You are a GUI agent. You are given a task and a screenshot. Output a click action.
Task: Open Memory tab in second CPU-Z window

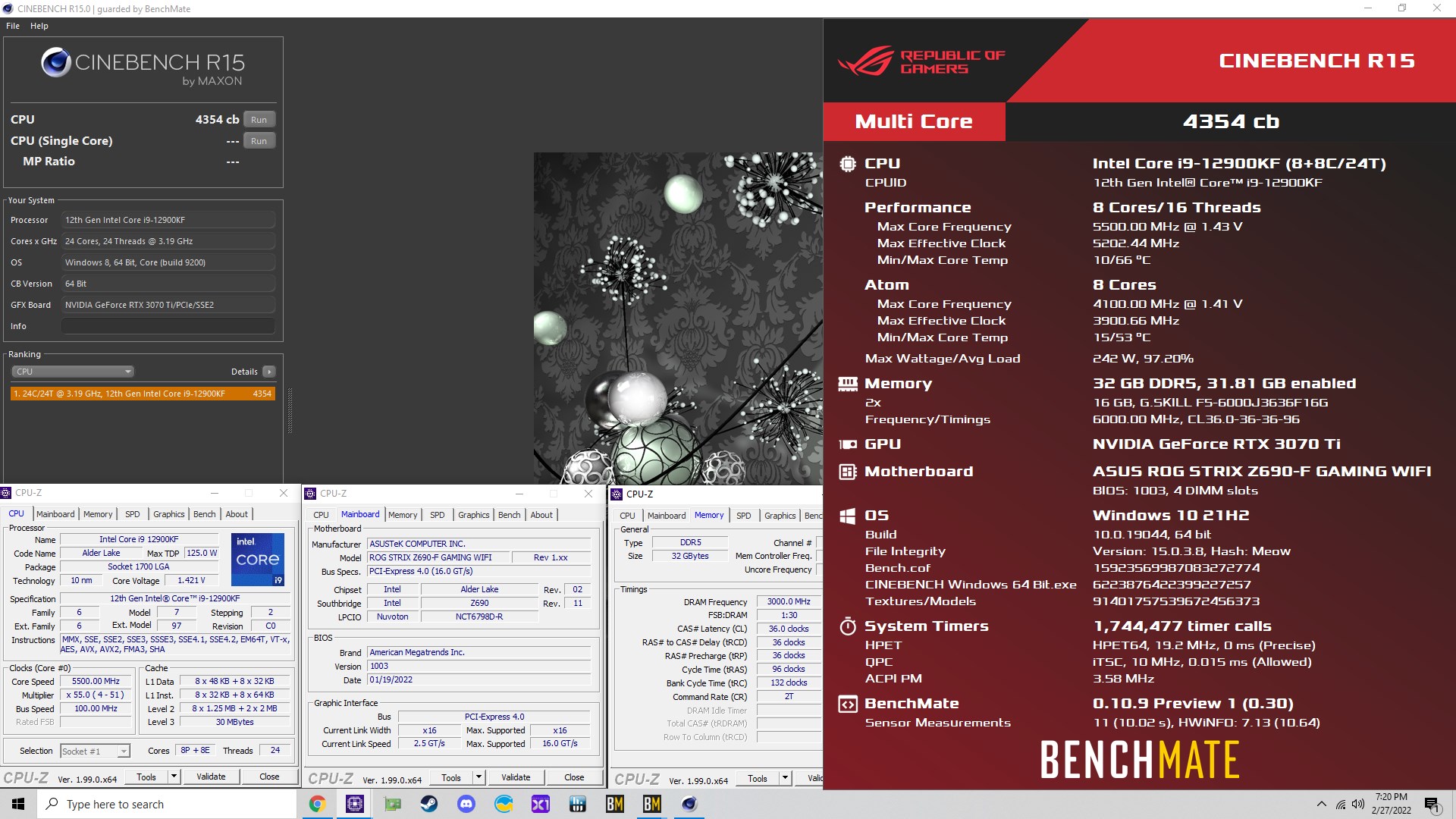pos(403,515)
